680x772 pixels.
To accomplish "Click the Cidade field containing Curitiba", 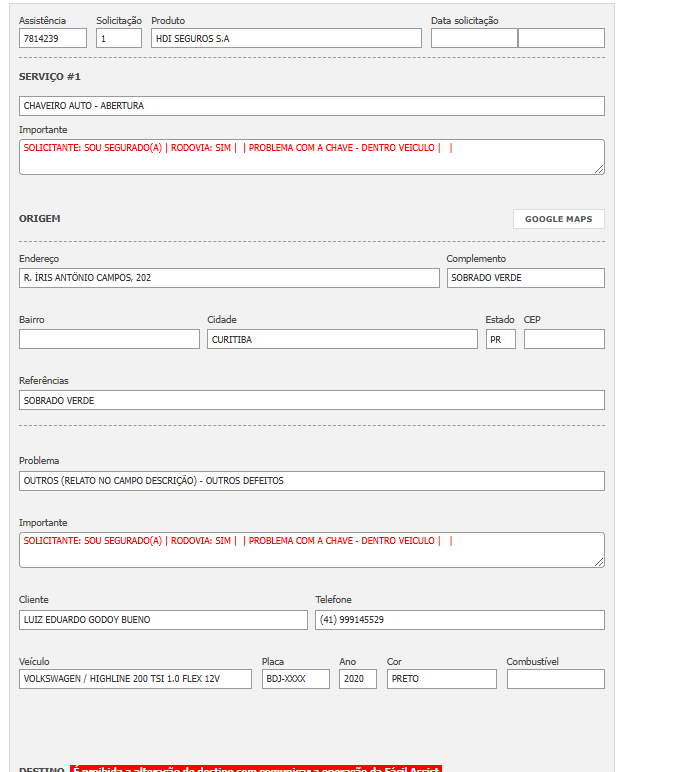I will (x=342, y=339).
